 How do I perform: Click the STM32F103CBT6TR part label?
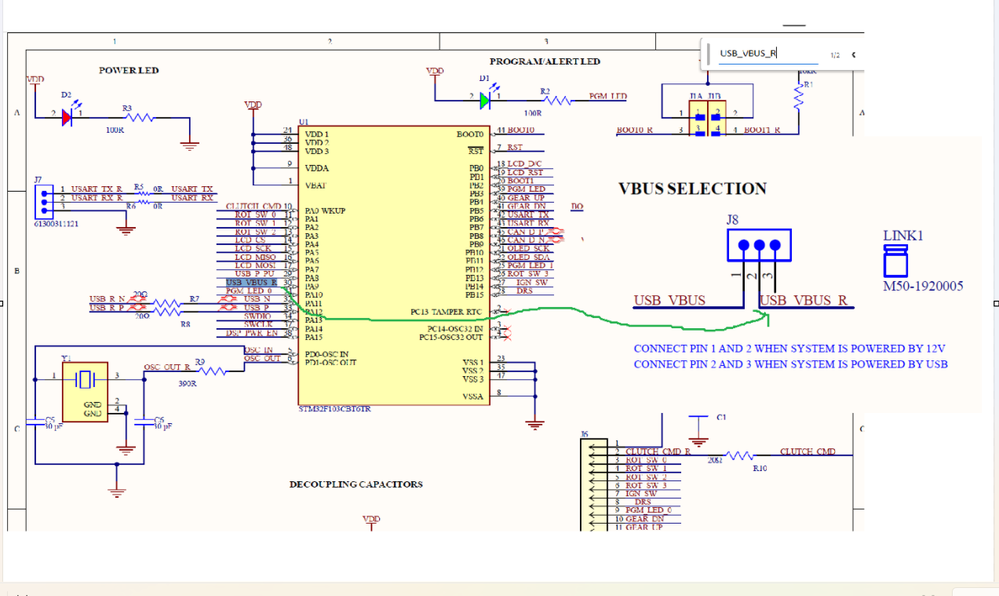pos(334,409)
